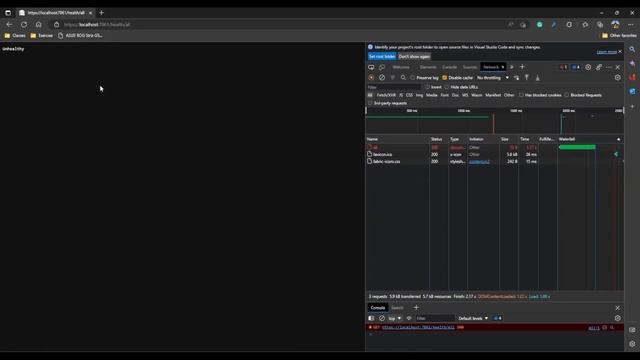Open Edge sidebar settings gear at bottom
Image resolution: width=640 pixels, height=360 pixels.
632,344
